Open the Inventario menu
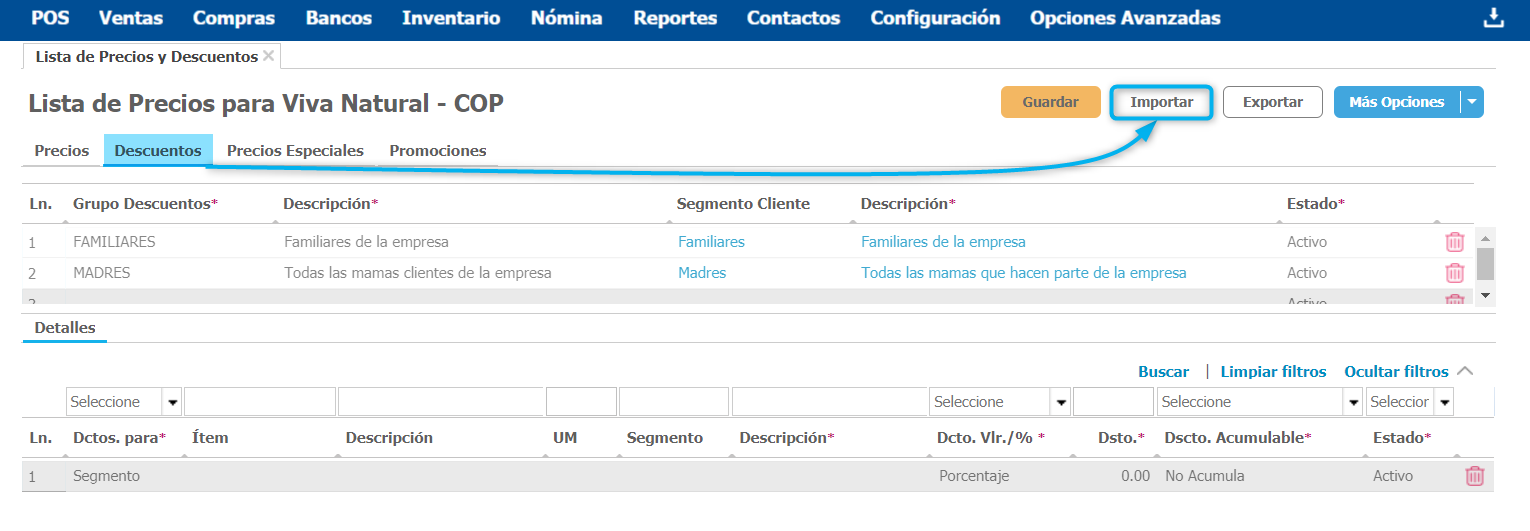Screen dimensions: 1530x531 [x=451, y=18]
